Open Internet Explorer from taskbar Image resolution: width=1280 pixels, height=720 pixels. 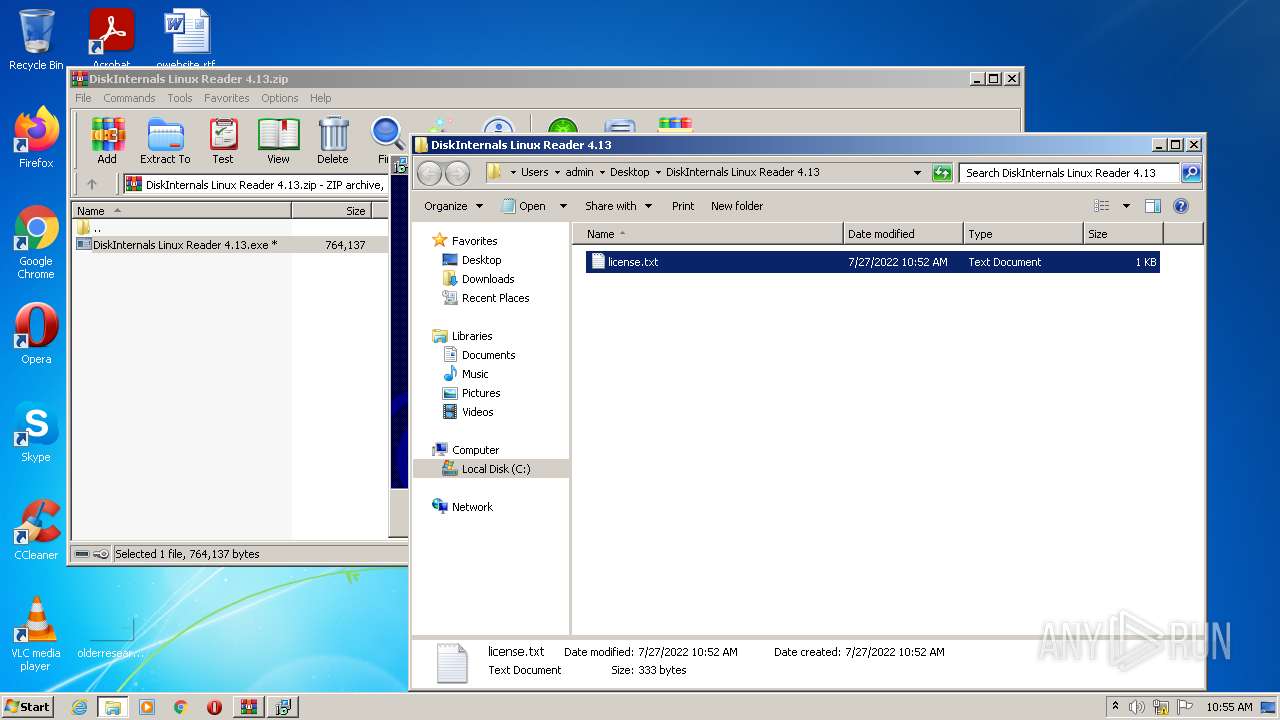[x=79, y=707]
